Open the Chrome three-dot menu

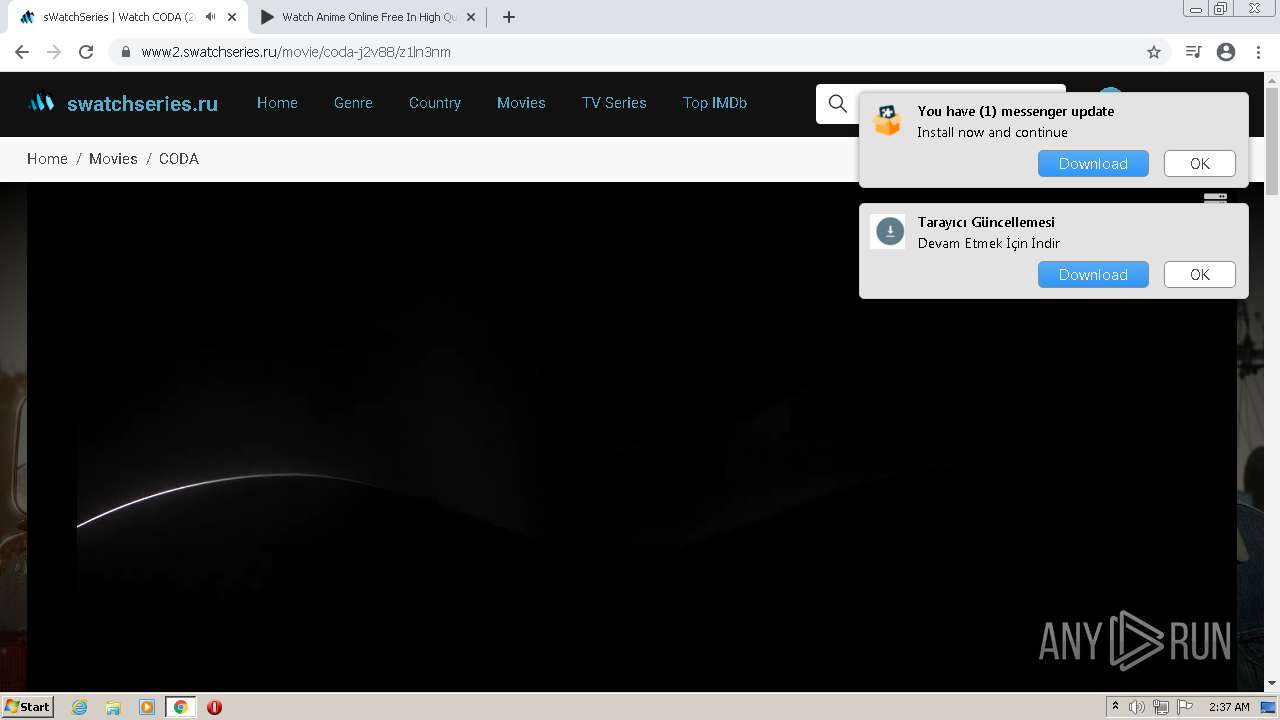point(1258,52)
